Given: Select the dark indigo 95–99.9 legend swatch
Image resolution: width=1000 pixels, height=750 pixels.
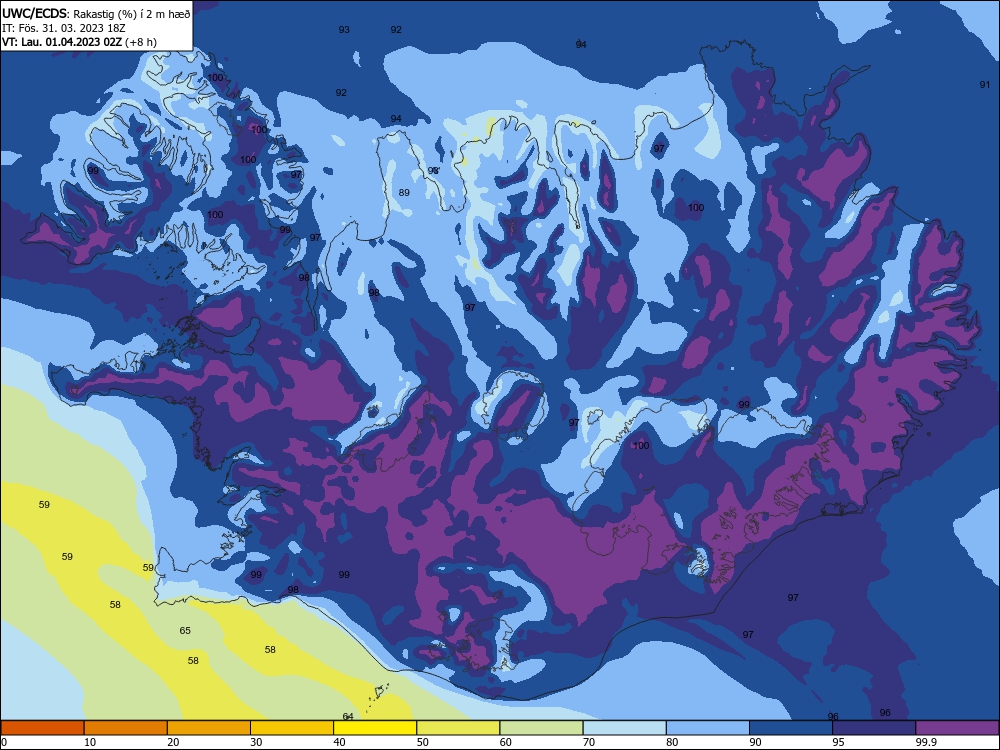Looking at the screenshot, I should coord(874,728).
